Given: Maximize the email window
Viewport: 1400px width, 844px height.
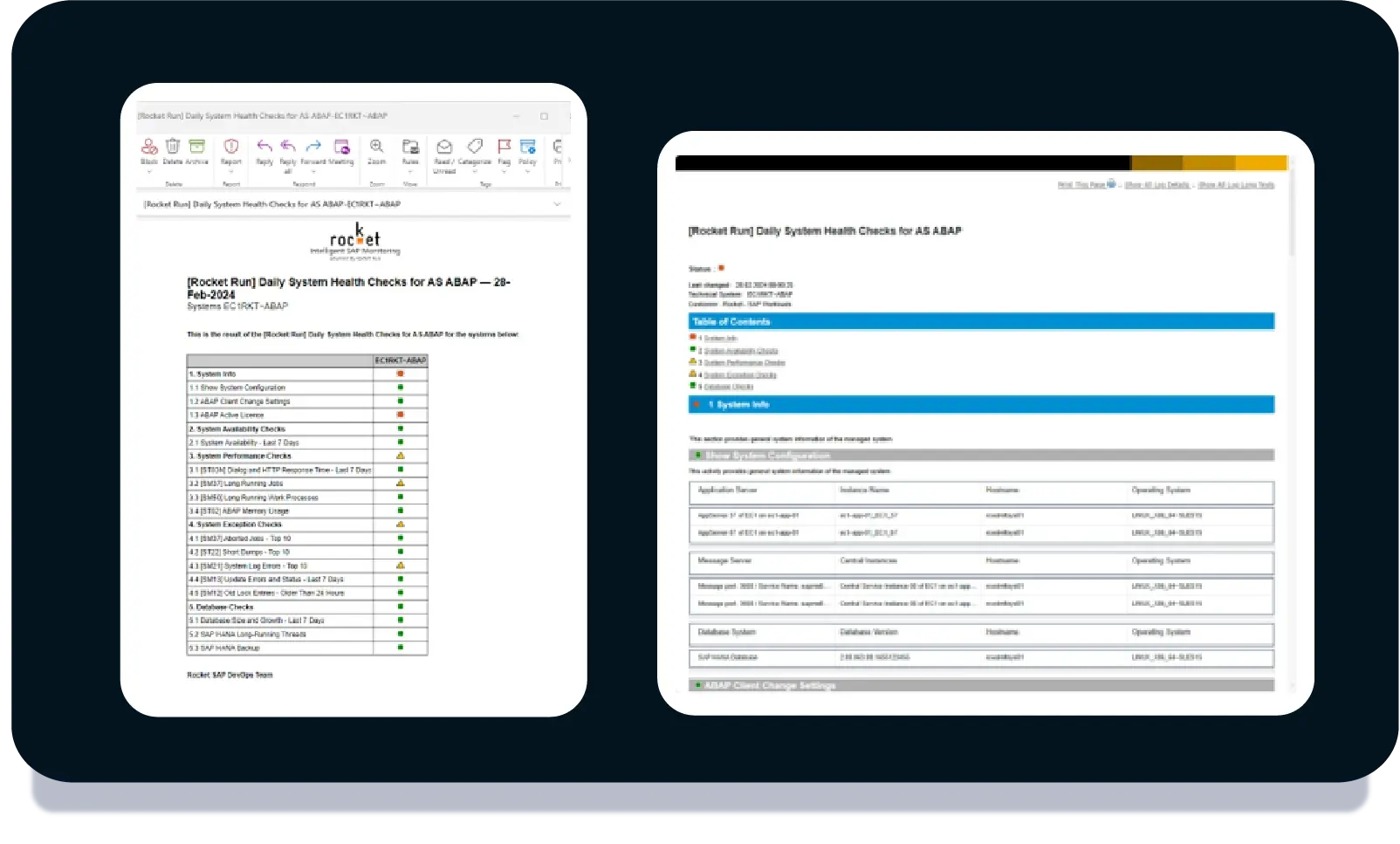Looking at the screenshot, I should coord(544,116).
